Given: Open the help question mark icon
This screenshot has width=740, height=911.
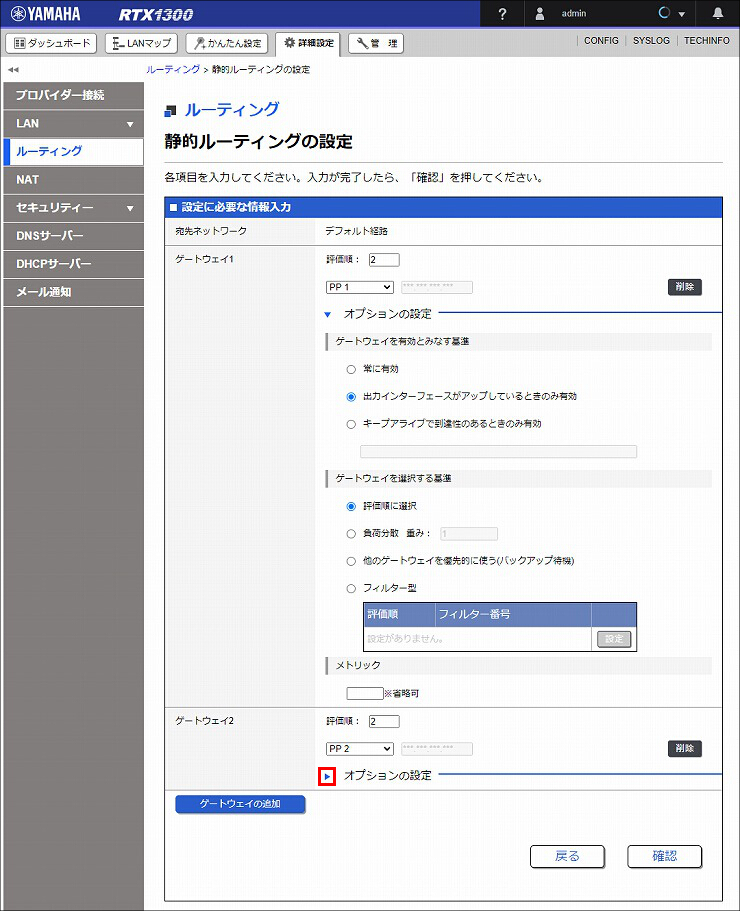Looking at the screenshot, I should point(502,13).
